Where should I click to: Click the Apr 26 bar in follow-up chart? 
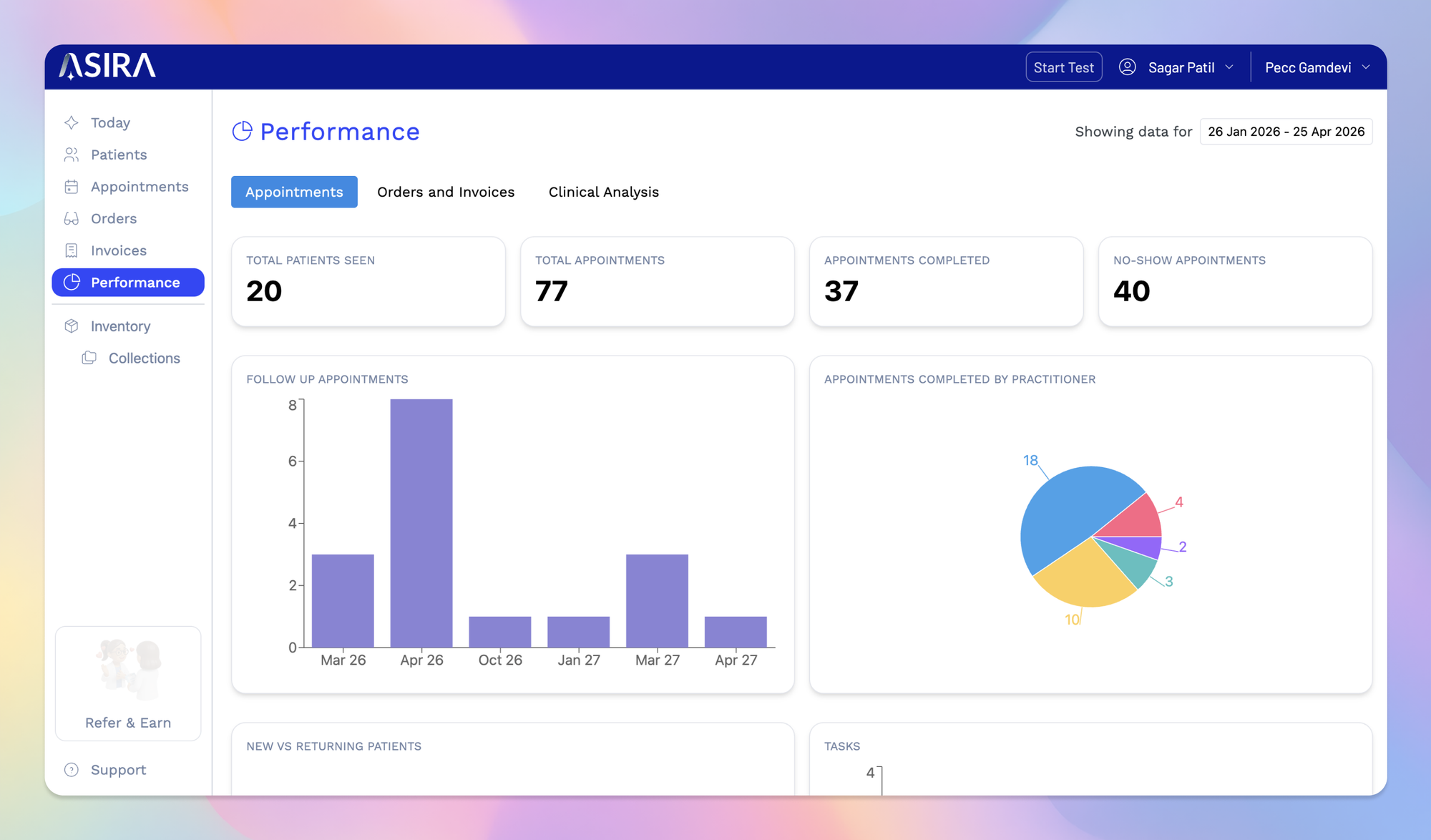click(x=421, y=522)
